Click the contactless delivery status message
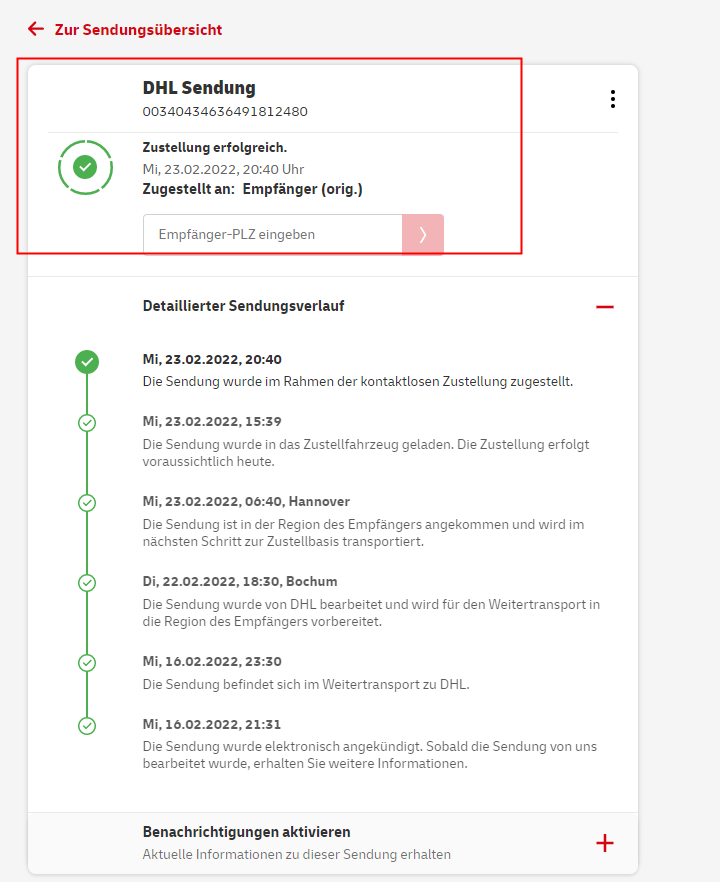This screenshot has height=882, width=720. [x=358, y=381]
